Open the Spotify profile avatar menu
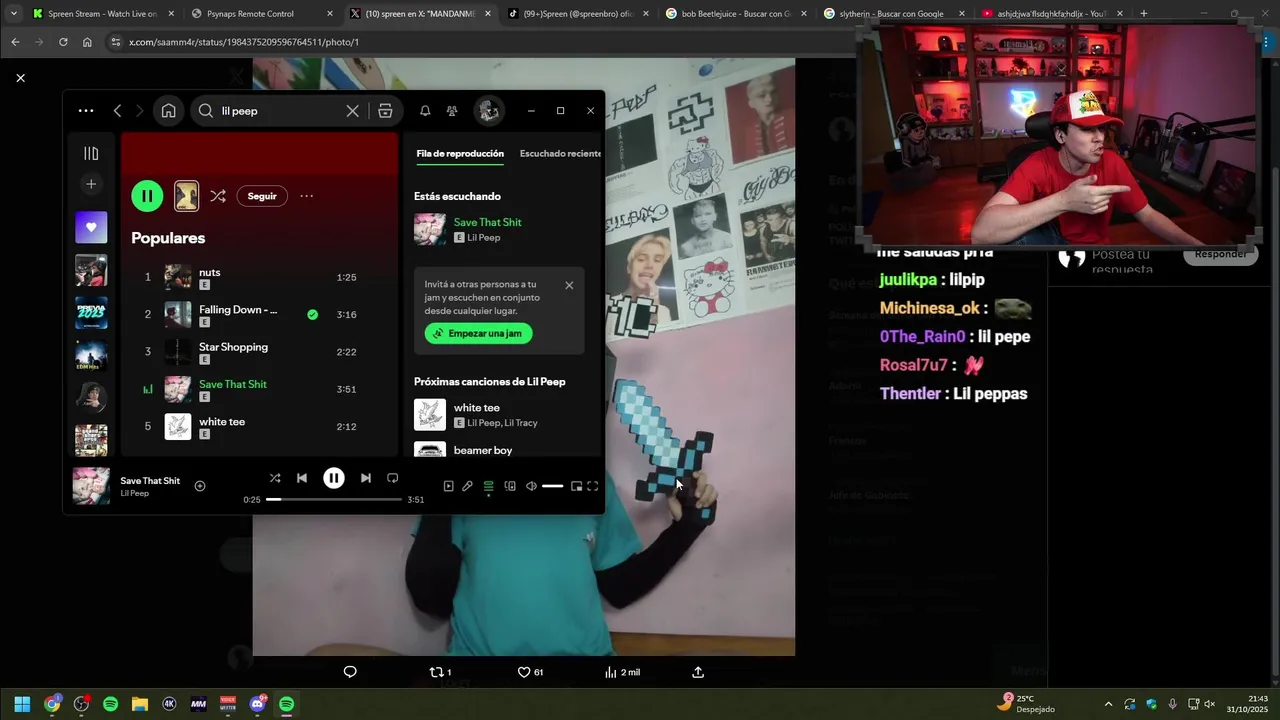 tap(489, 111)
